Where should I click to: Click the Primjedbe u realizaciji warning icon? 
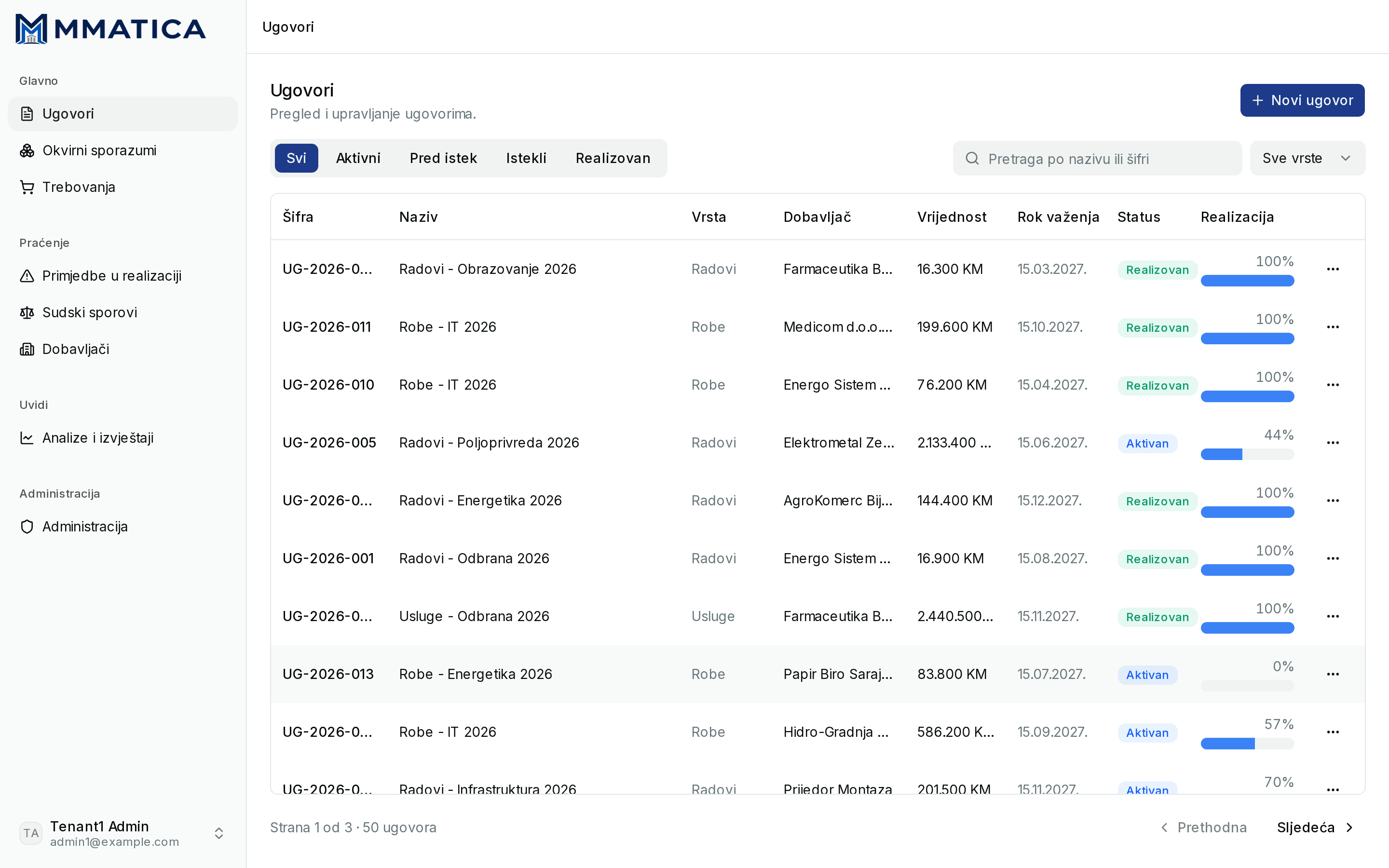click(x=27, y=275)
